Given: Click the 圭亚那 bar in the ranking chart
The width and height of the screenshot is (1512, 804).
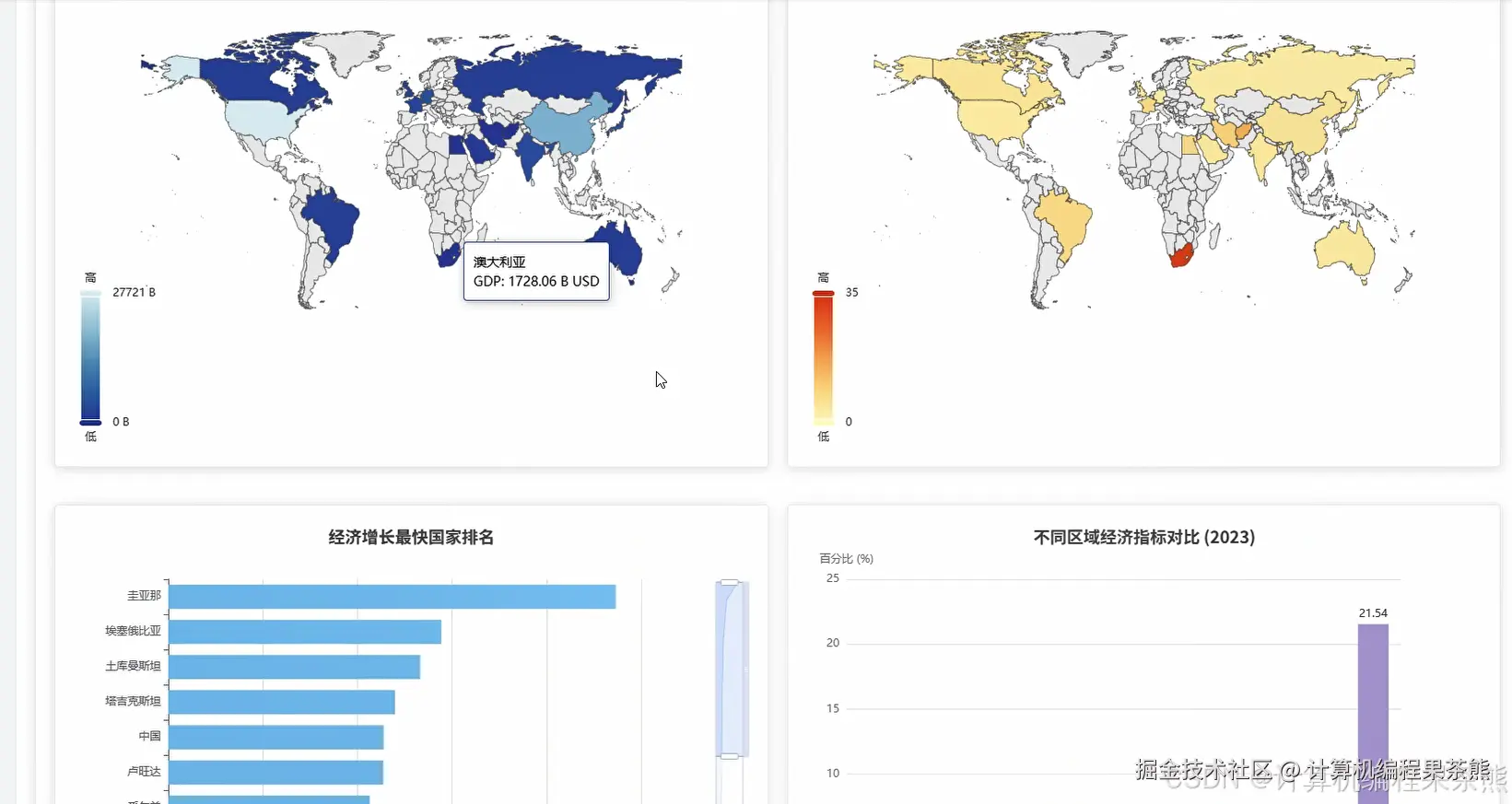Looking at the screenshot, I should click(392, 597).
